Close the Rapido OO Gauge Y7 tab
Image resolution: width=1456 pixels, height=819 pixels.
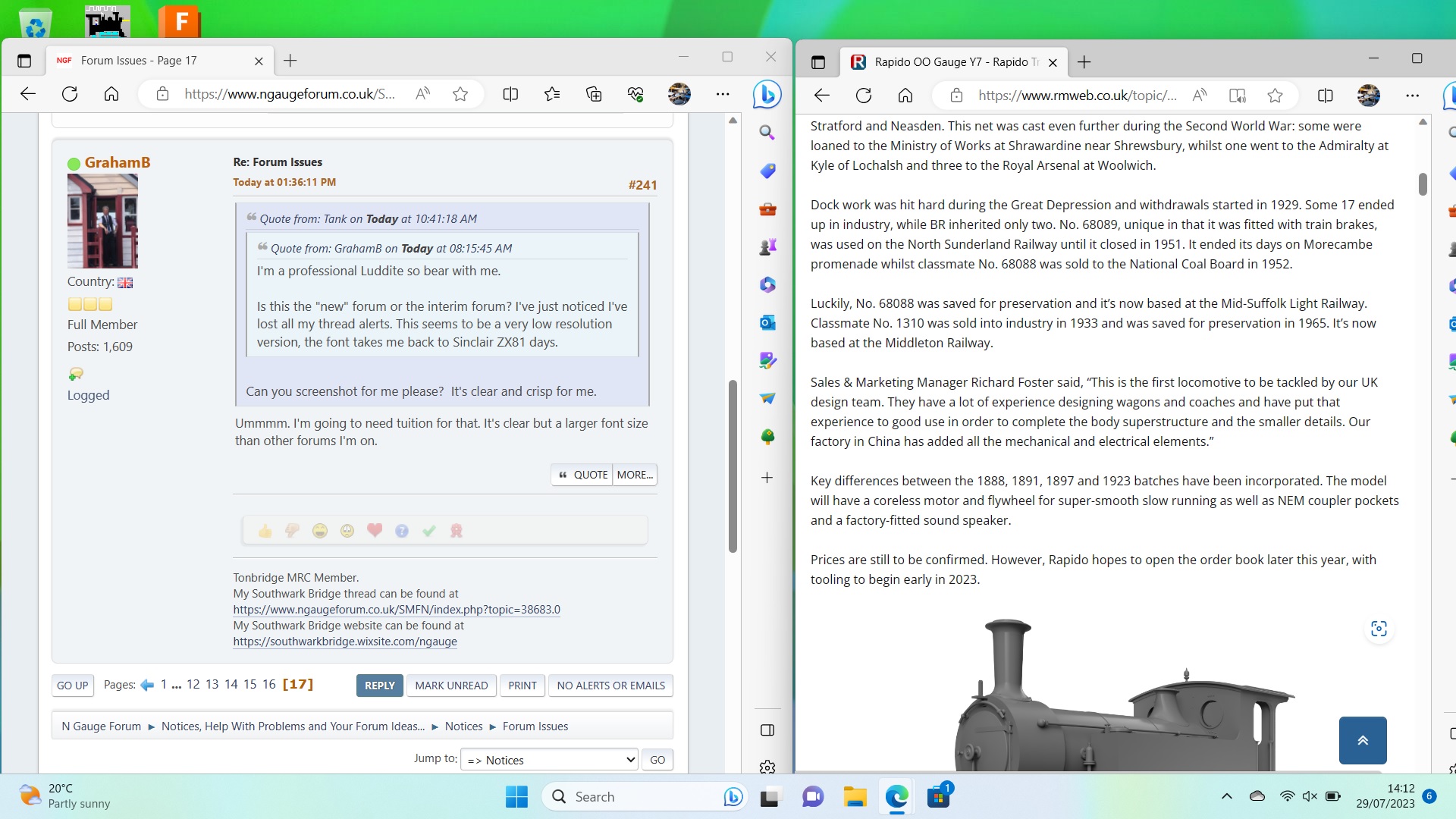1053,62
